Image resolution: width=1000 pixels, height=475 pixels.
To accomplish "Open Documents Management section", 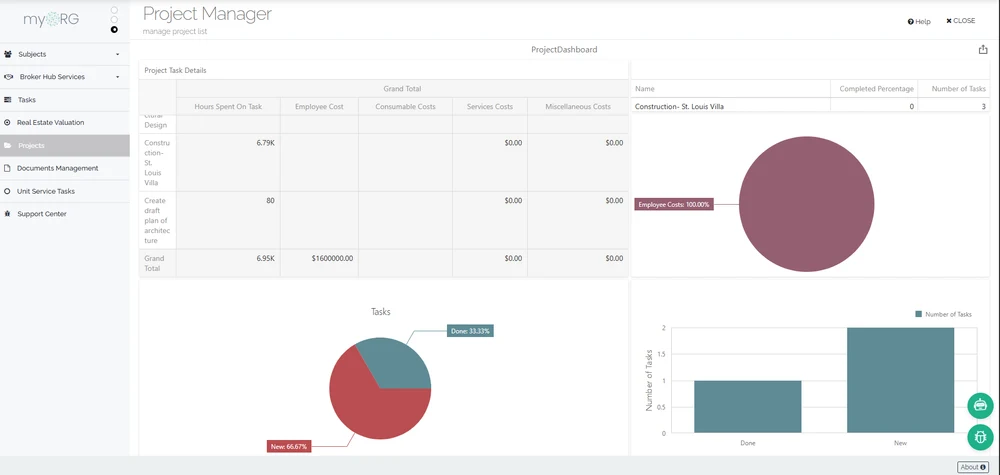I will coord(64,168).
